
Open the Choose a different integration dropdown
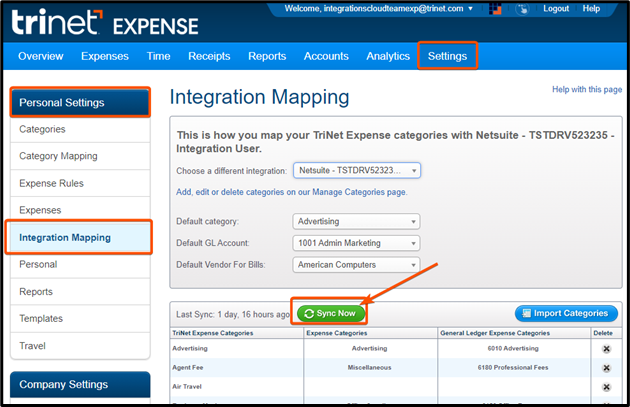click(x=357, y=170)
